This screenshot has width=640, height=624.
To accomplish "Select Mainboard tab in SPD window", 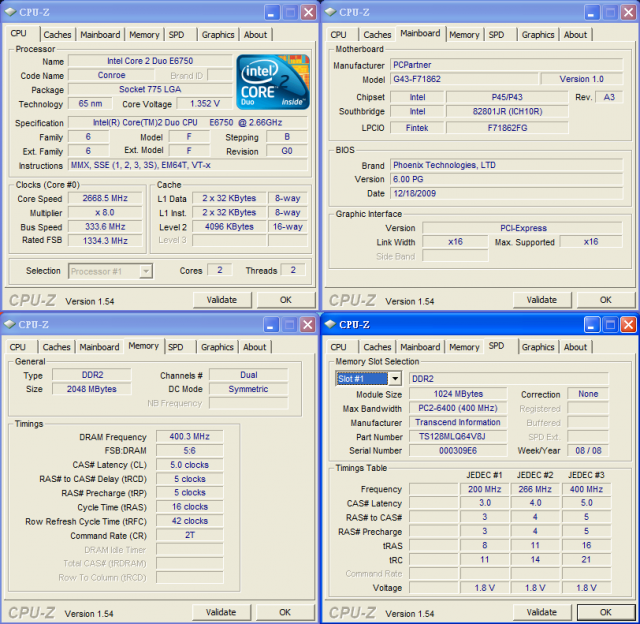I will pyautogui.click(x=420, y=347).
